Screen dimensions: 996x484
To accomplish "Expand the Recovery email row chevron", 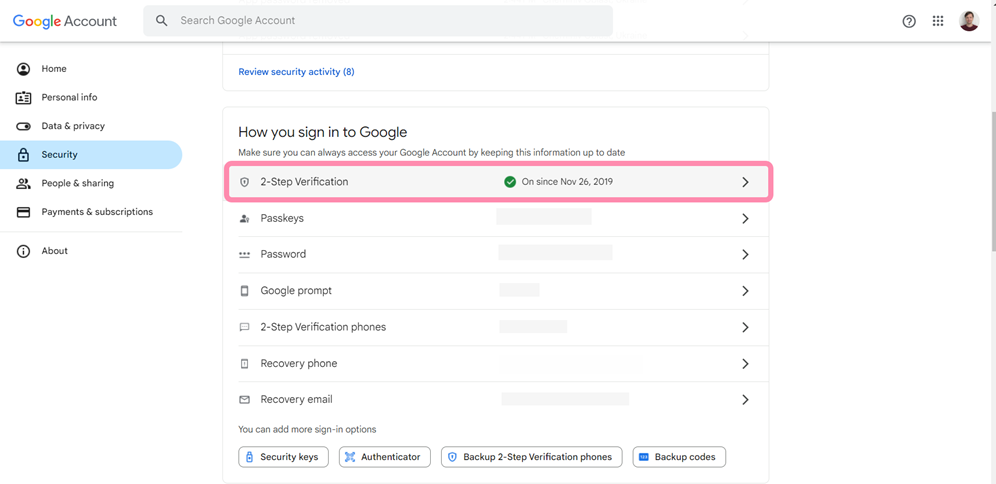I will (x=746, y=400).
